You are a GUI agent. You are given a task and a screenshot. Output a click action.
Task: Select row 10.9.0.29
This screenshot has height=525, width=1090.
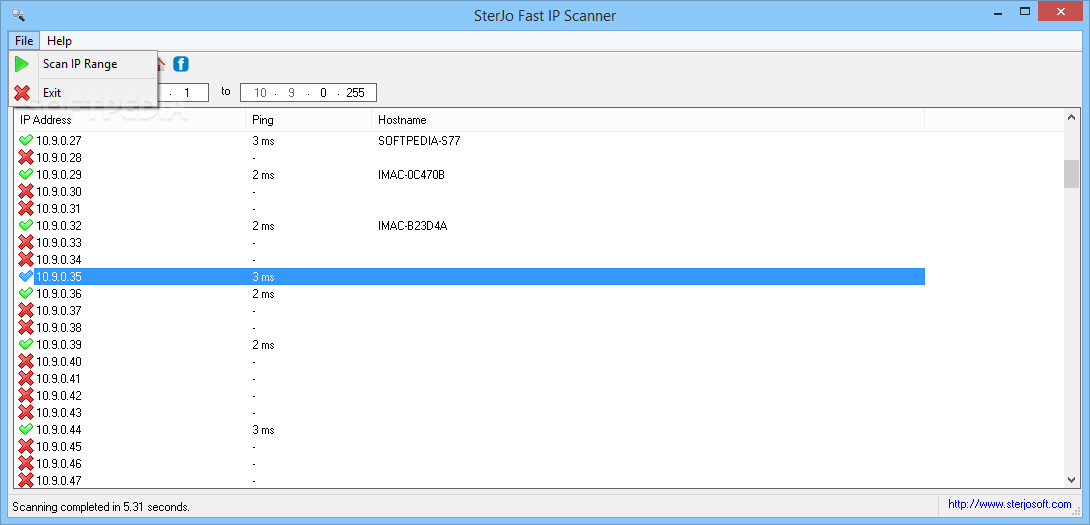pyautogui.click(x=471, y=175)
